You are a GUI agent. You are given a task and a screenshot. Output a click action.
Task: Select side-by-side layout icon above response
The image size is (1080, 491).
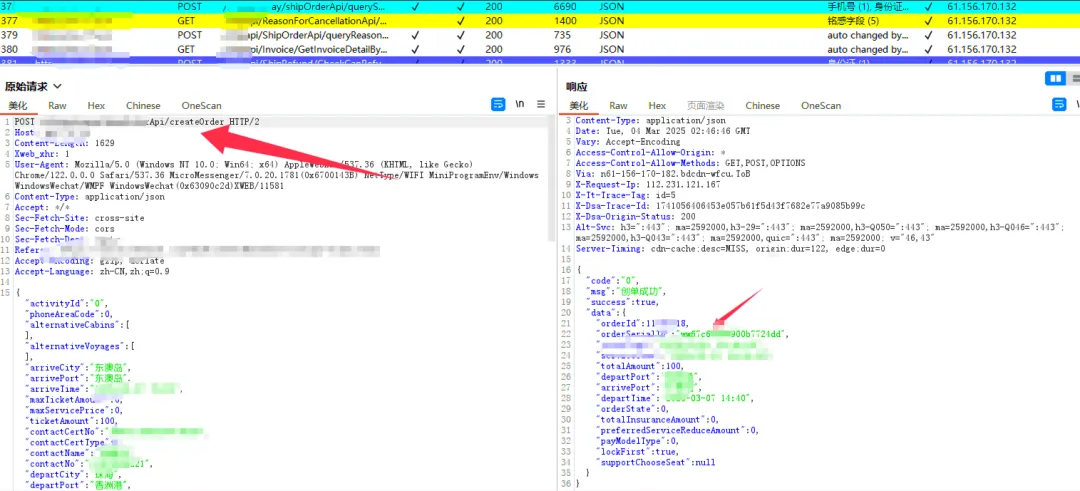[x=1055, y=79]
